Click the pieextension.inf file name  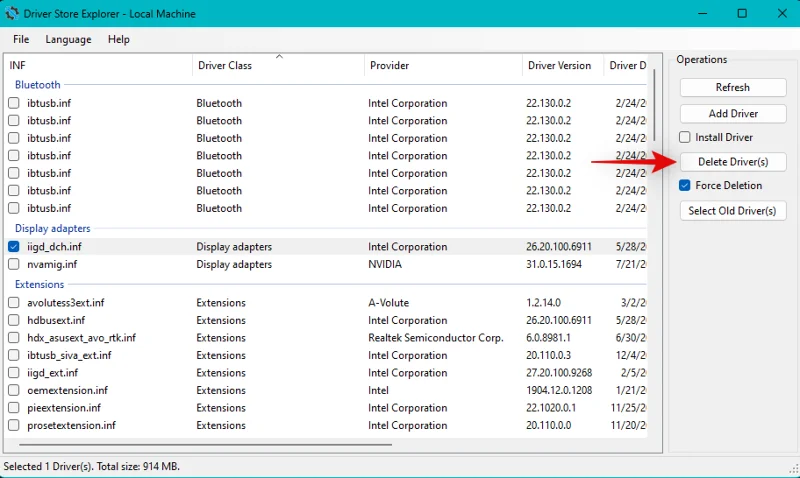coord(64,408)
